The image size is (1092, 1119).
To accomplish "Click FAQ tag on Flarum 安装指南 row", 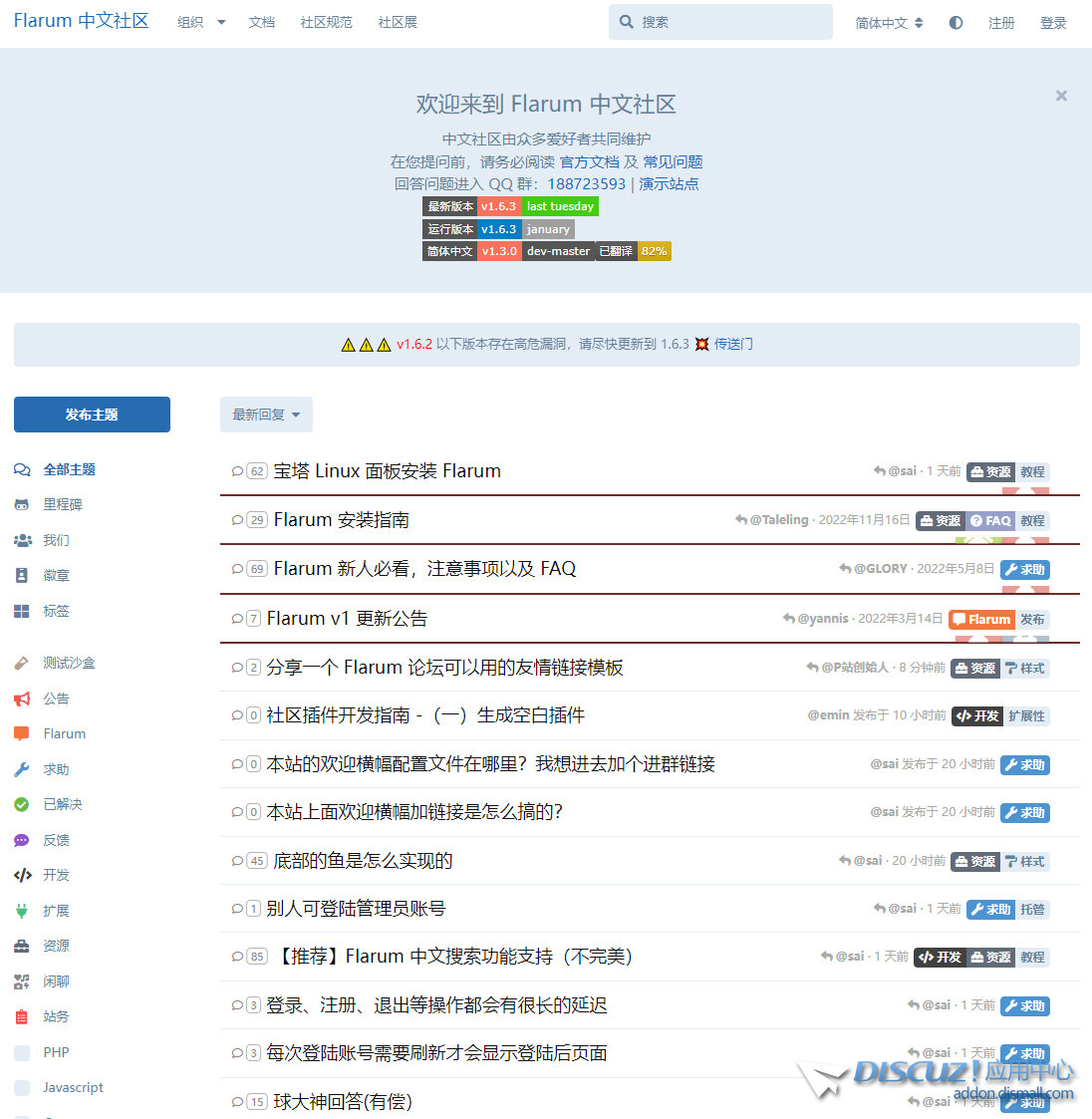I will [990, 521].
